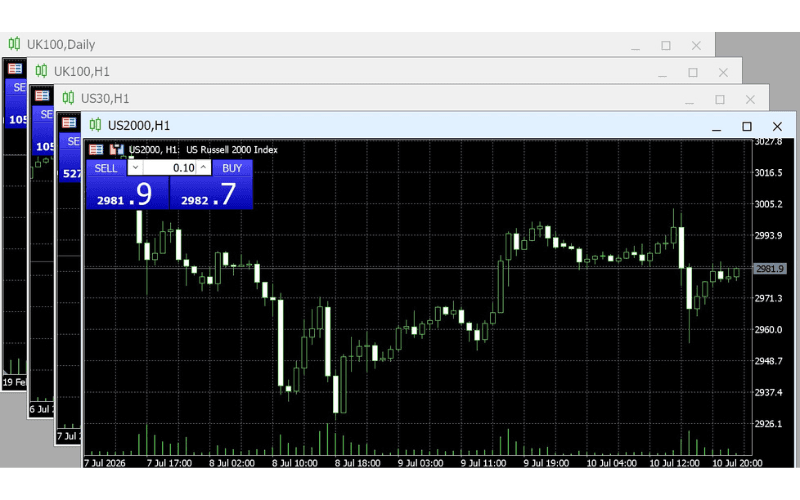The height and width of the screenshot is (500, 800).
Task: Click the one-click trading icon in US30,H1 window
Action: (x=69, y=122)
